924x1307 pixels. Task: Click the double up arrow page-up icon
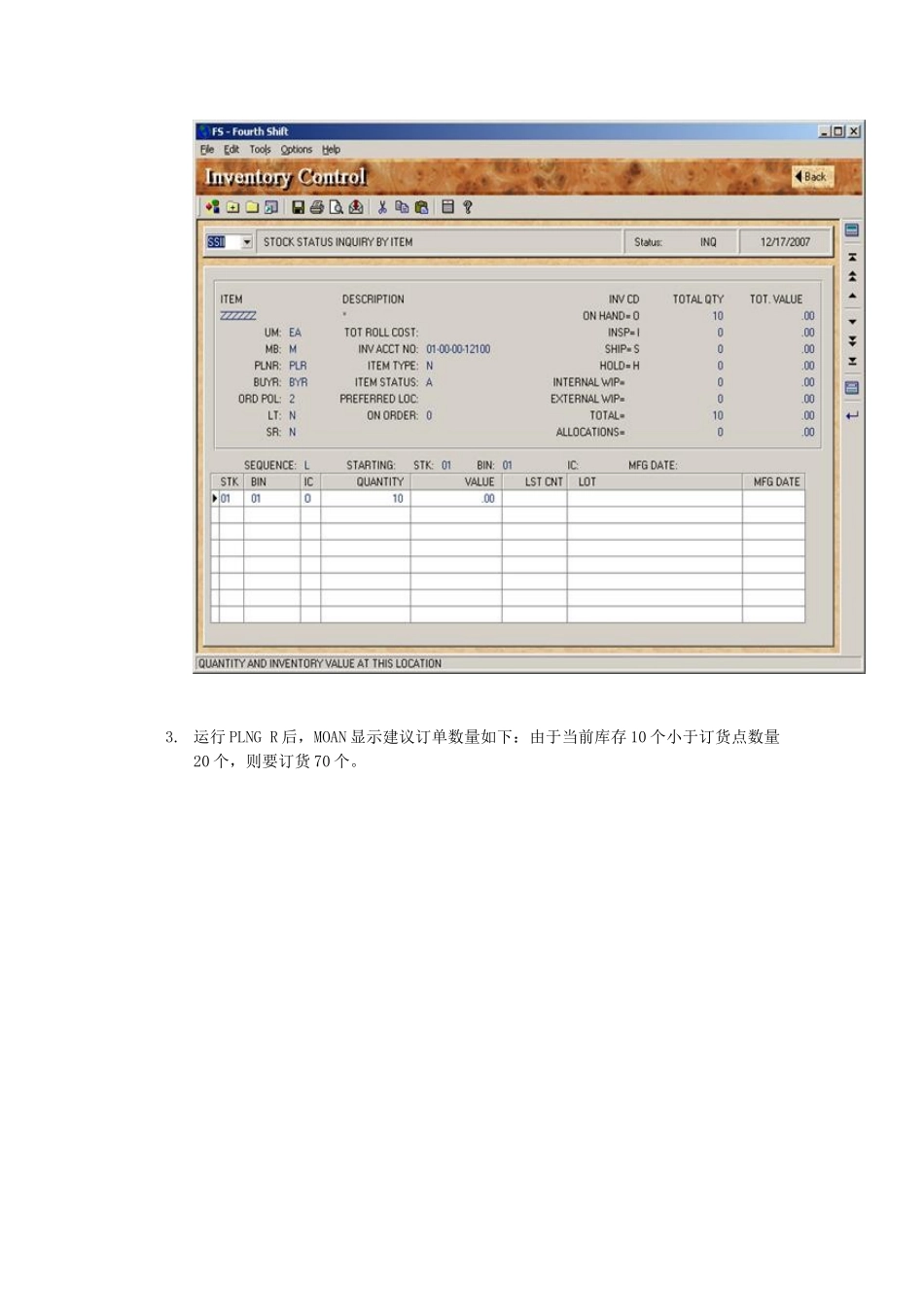point(852,277)
